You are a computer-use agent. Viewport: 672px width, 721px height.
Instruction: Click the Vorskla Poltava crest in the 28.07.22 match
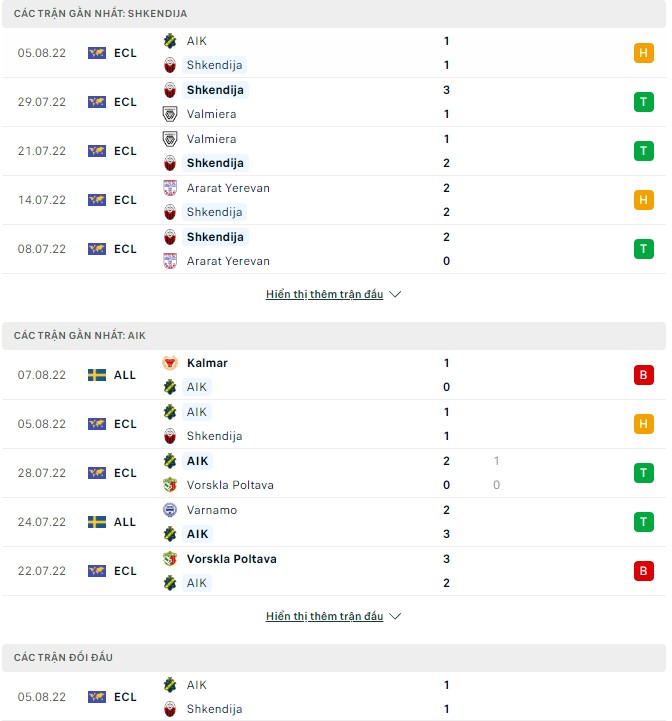tap(170, 485)
